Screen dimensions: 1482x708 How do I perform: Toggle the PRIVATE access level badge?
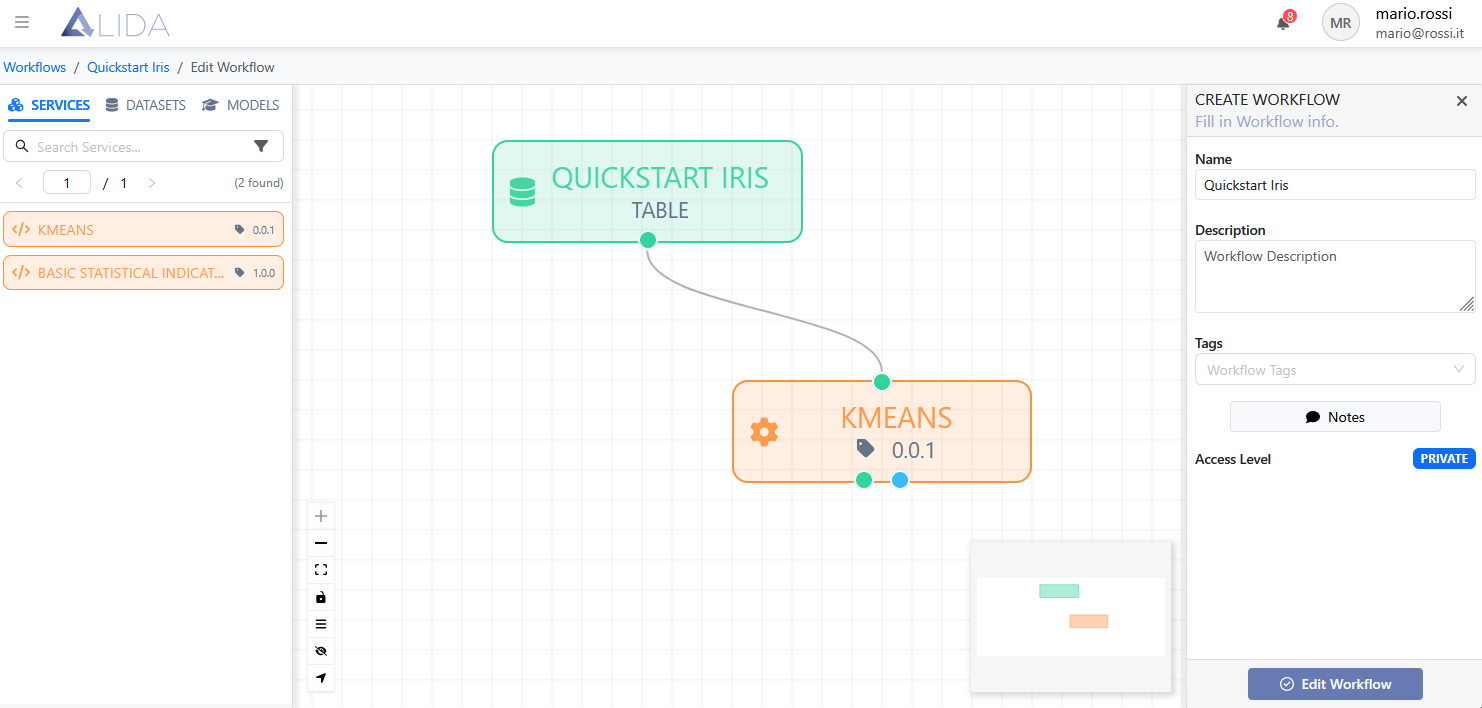(x=1444, y=459)
